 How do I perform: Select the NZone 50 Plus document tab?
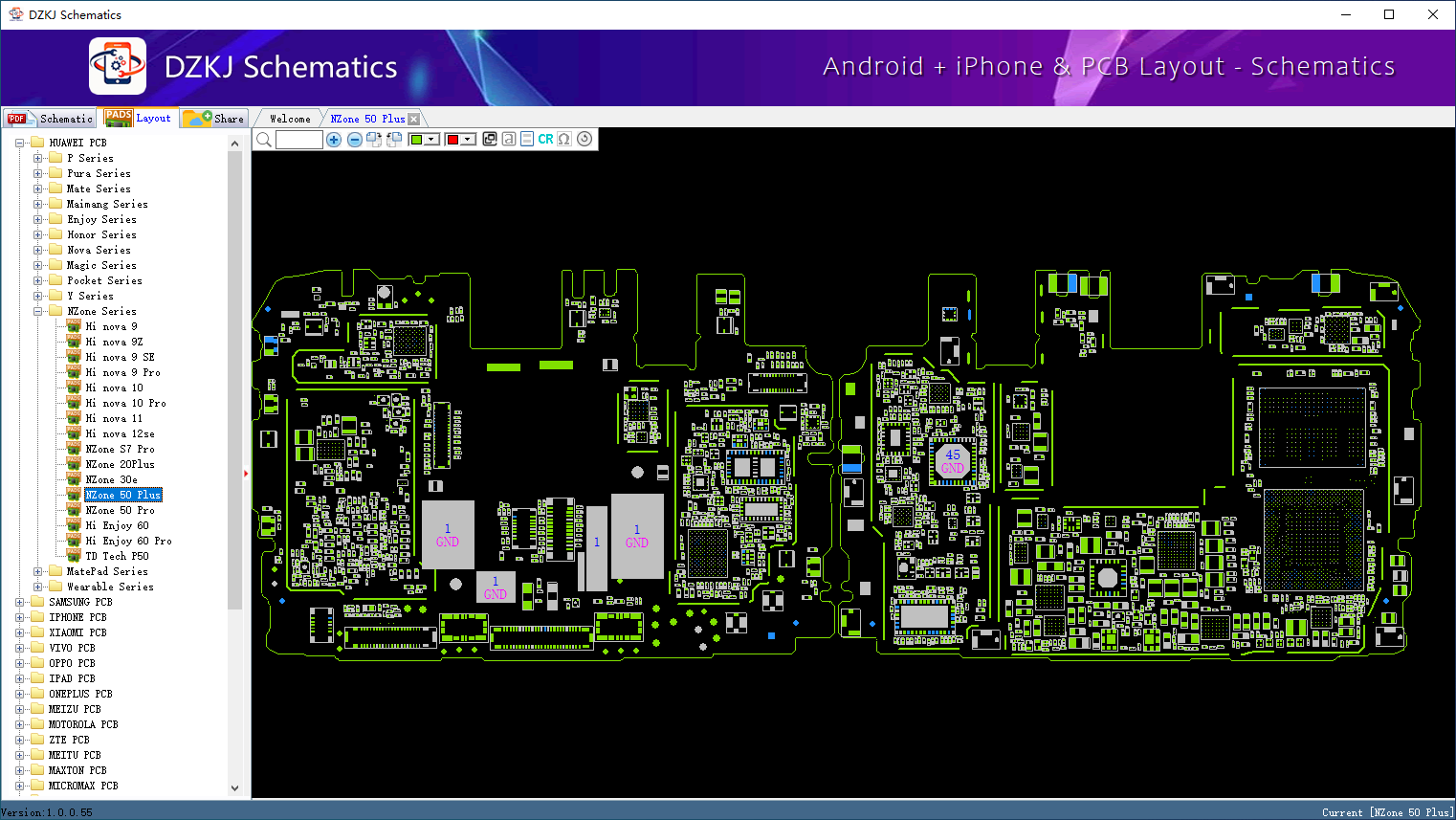(367, 119)
